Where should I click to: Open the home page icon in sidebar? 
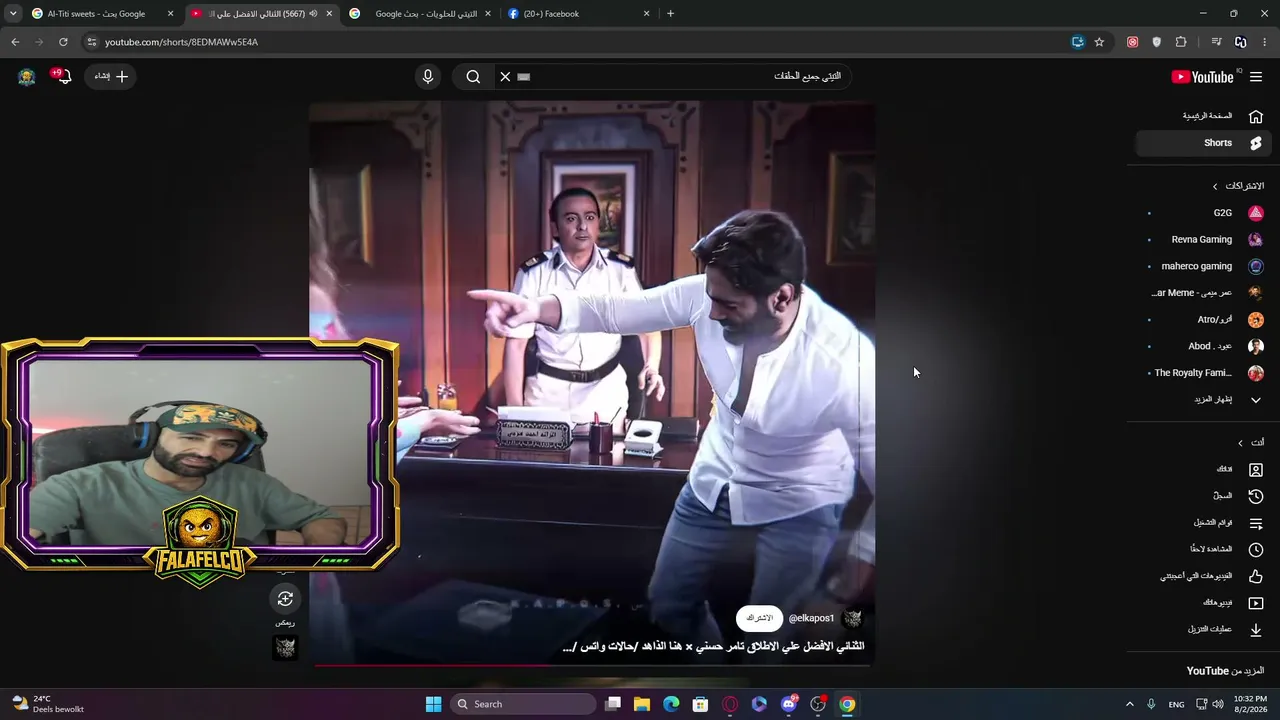(1256, 116)
